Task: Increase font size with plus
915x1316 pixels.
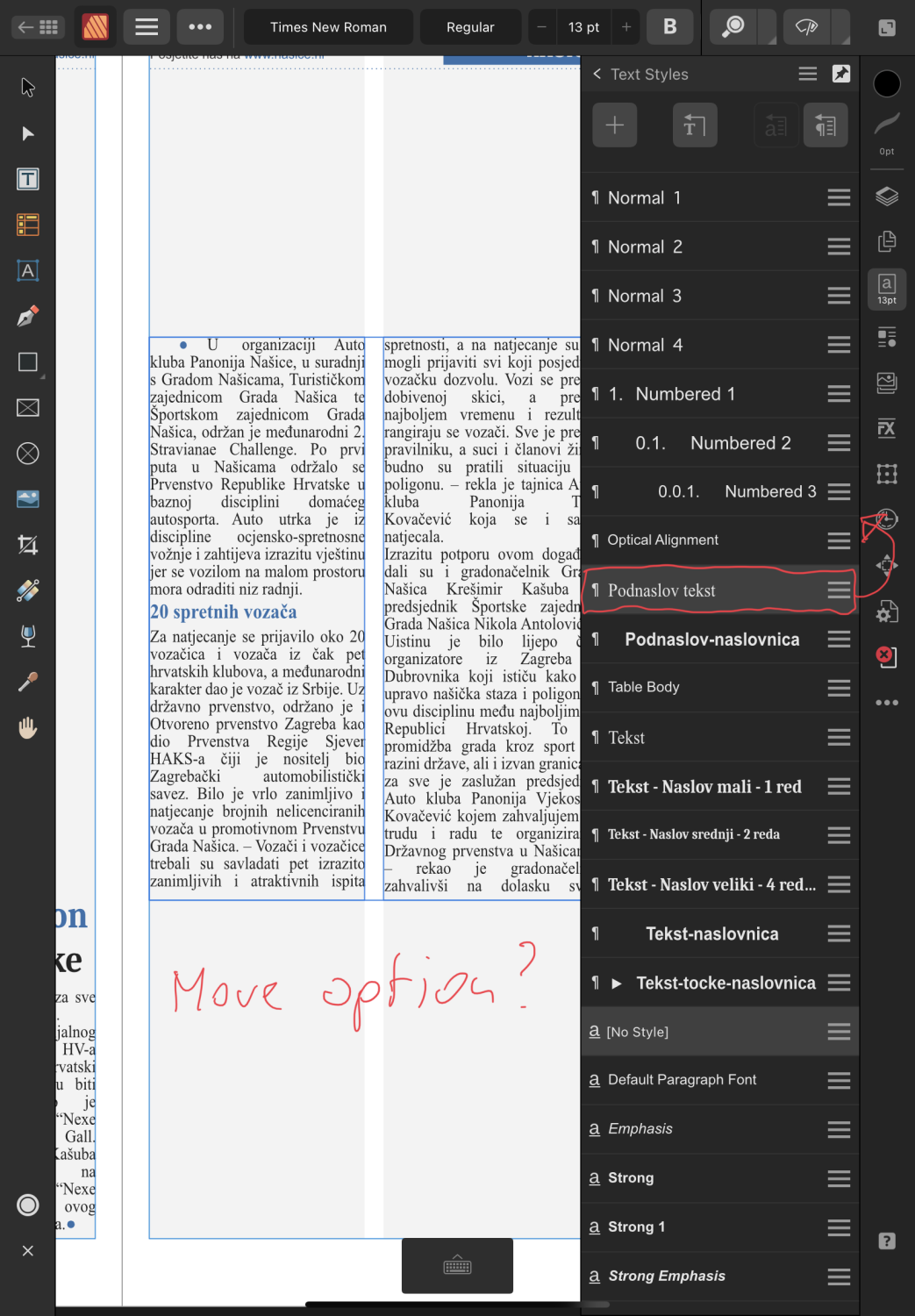Action: point(626,27)
